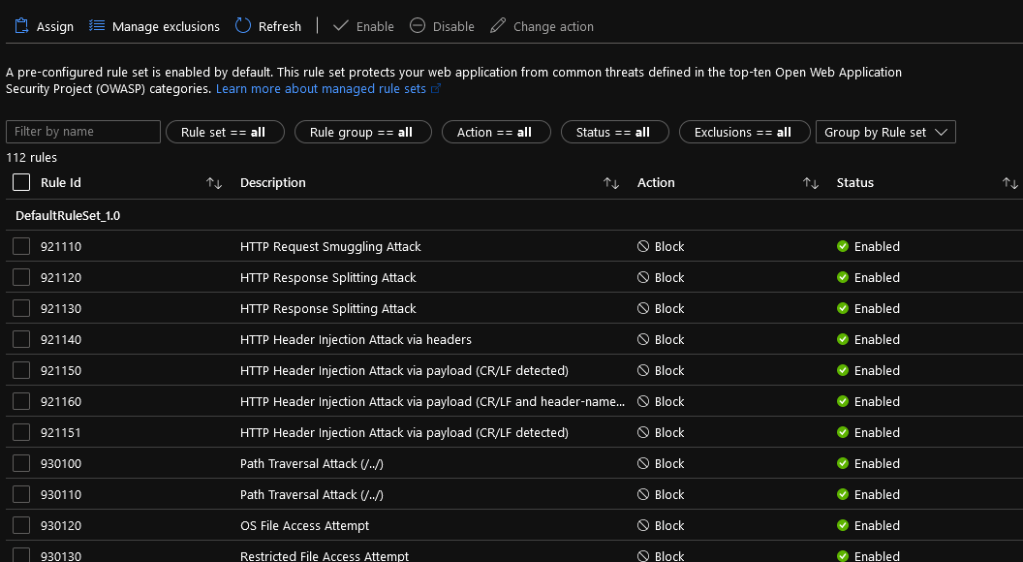Click the OS File Access Attempt rule row
The image size is (1023, 562).
[x=305, y=526]
